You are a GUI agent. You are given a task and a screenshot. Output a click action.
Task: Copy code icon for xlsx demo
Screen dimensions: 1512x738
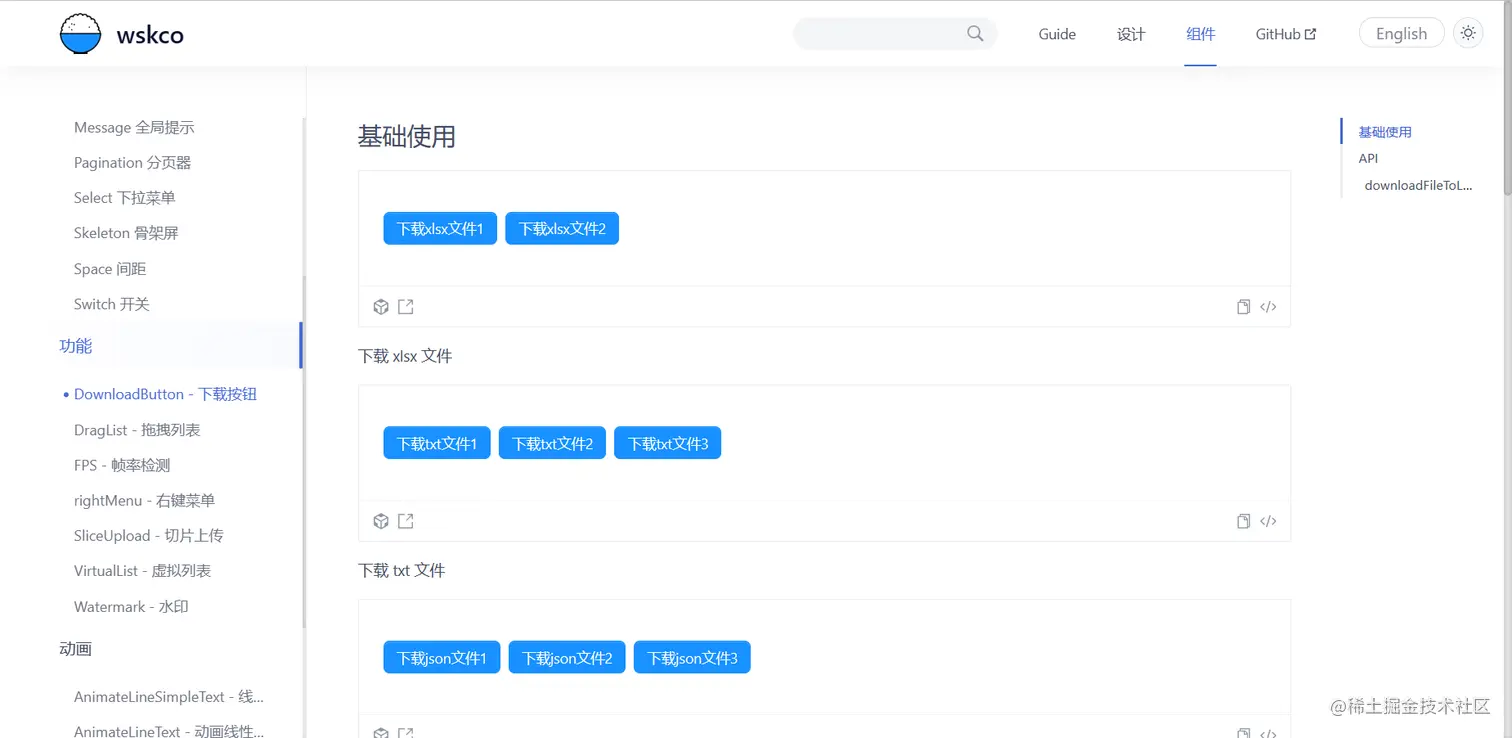point(1243,307)
